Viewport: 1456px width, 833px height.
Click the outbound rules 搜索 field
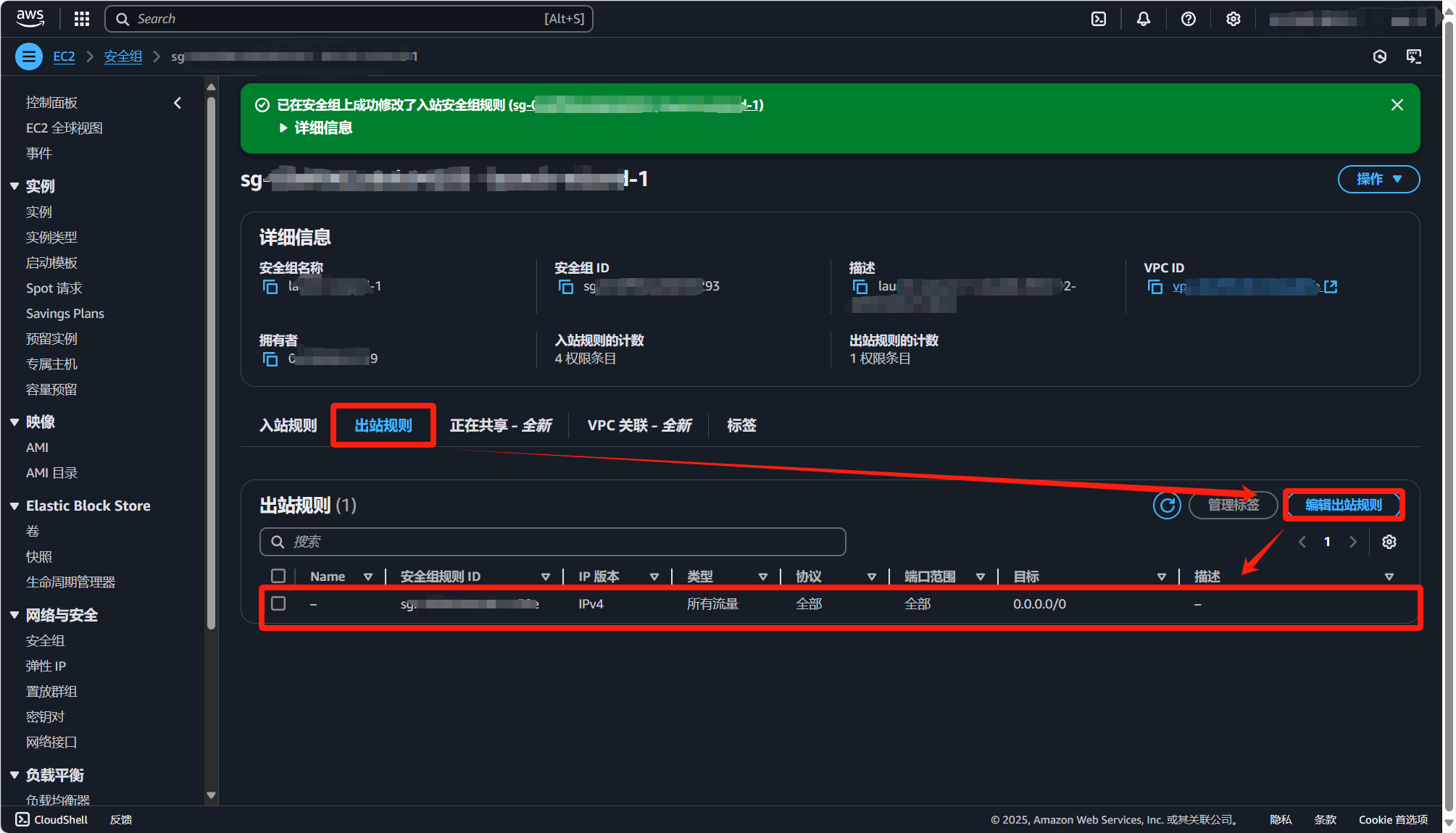(x=552, y=542)
